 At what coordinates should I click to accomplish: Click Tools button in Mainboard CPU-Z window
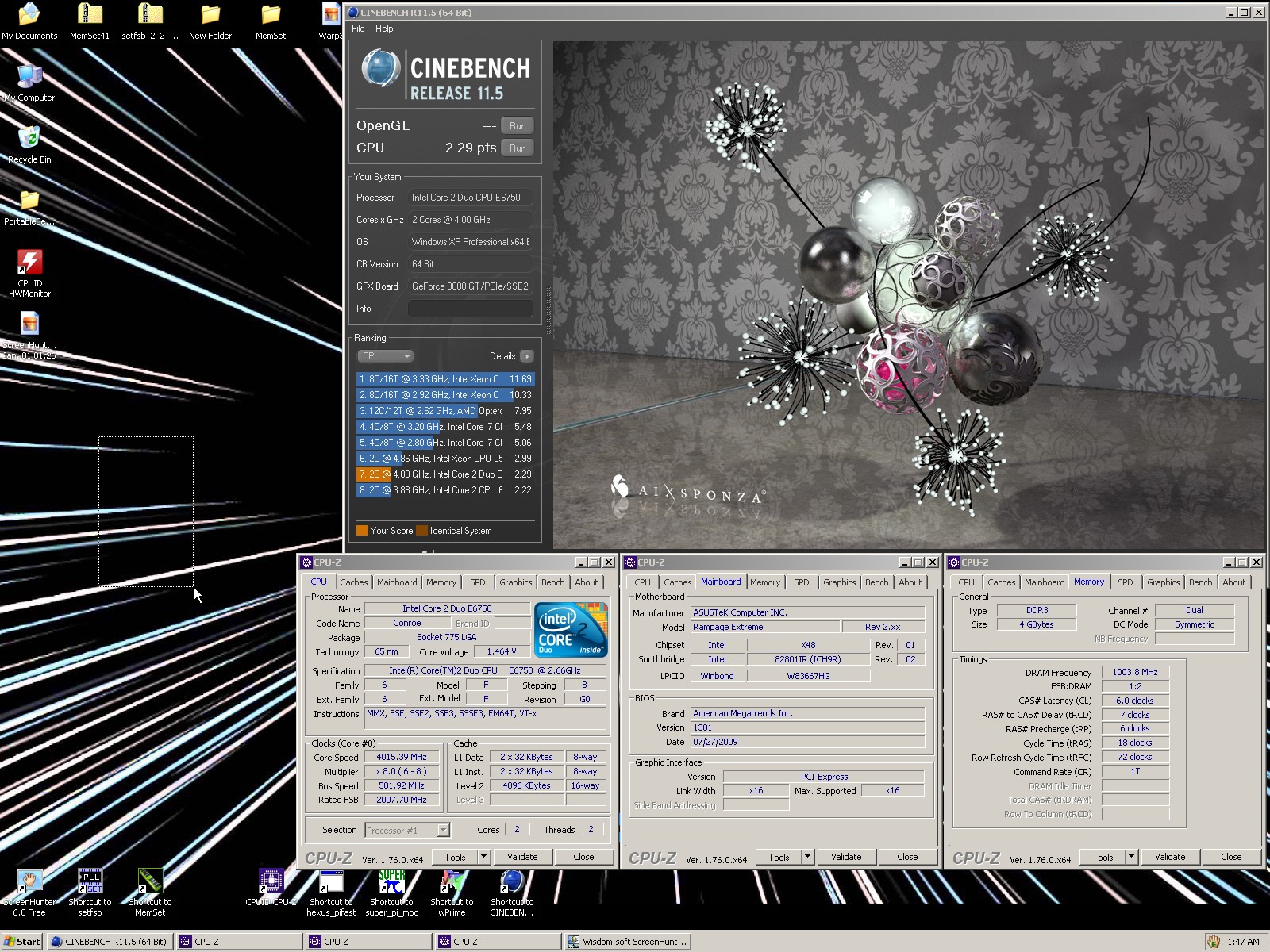tap(779, 857)
